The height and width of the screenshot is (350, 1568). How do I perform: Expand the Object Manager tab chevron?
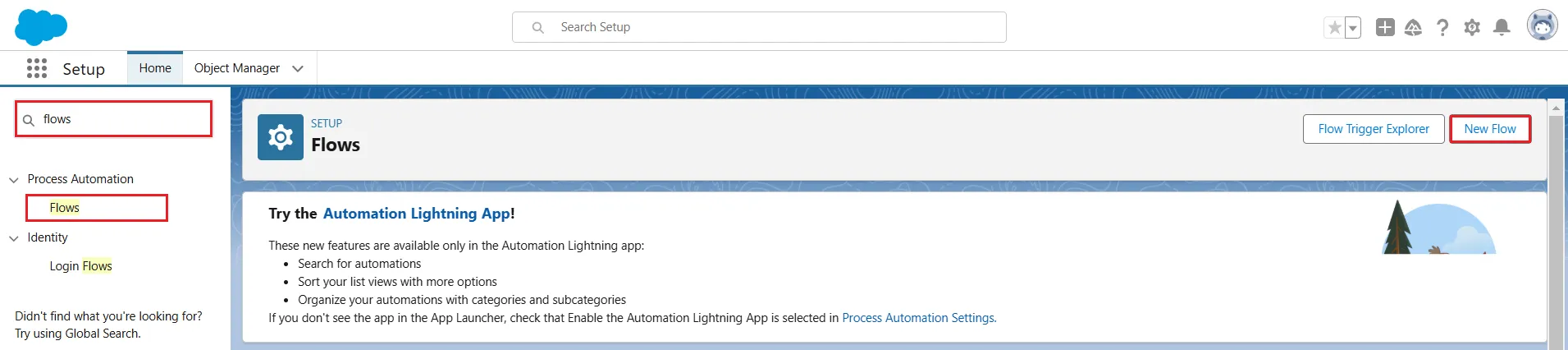[x=298, y=68]
